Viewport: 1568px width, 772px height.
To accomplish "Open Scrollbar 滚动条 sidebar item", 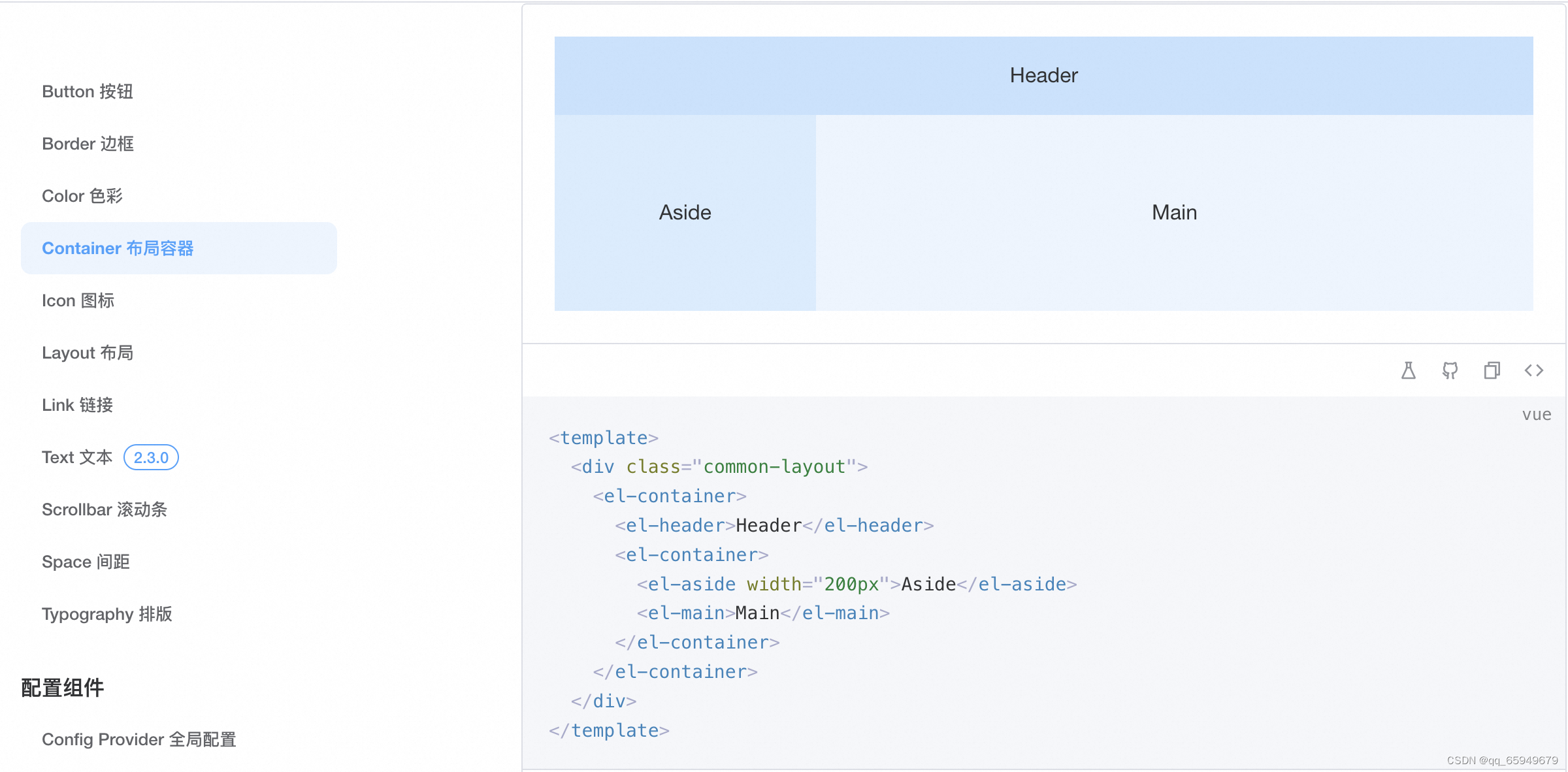I will [x=105, y=509].
